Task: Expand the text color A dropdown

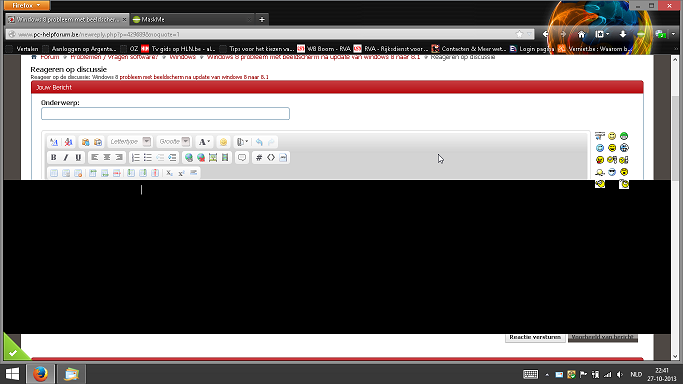Action: (x=204, y=142)
